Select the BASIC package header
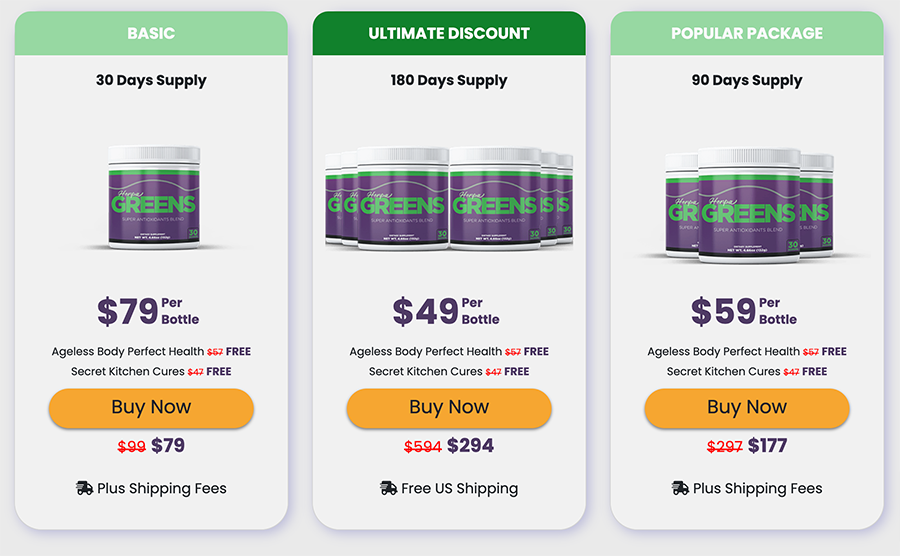The width and height of the screenshot is (900, 556). (x=151, y=33)
